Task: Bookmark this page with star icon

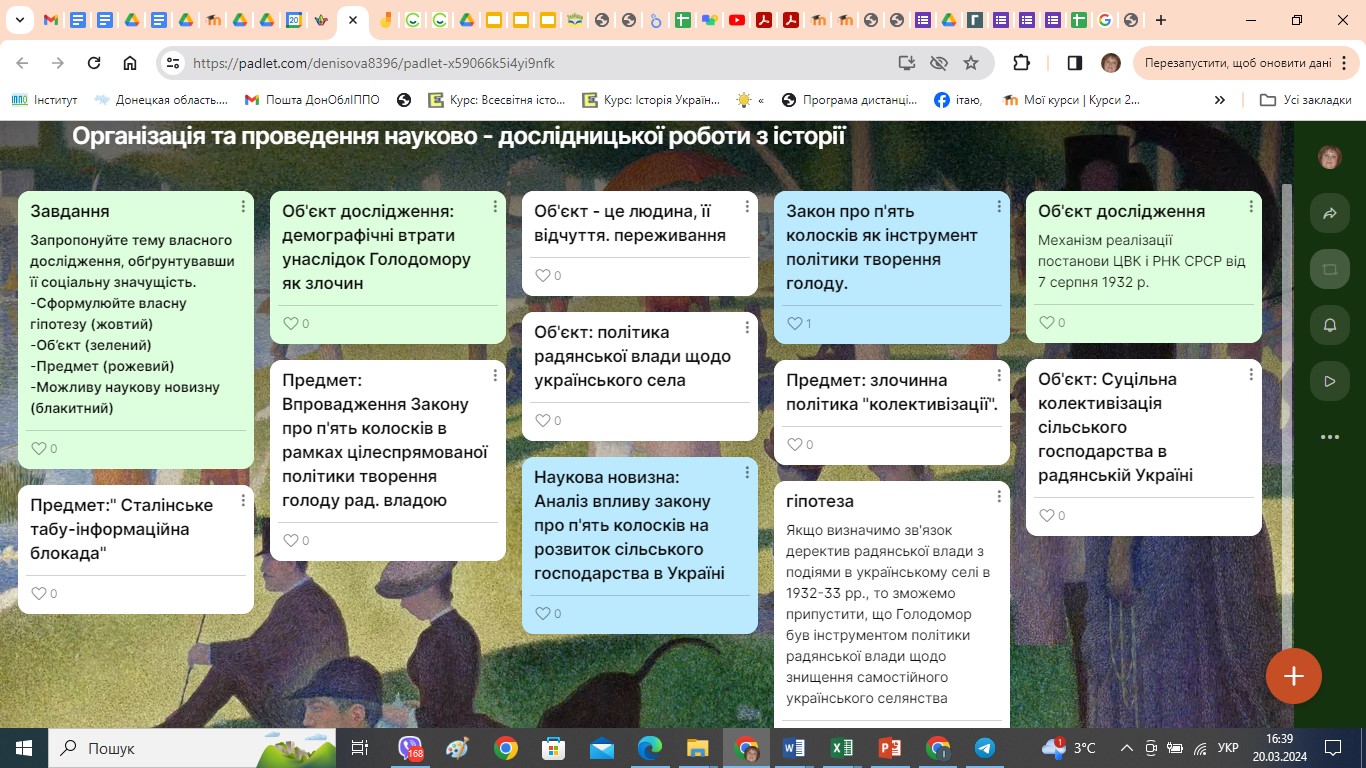Action: coord(970,63)
